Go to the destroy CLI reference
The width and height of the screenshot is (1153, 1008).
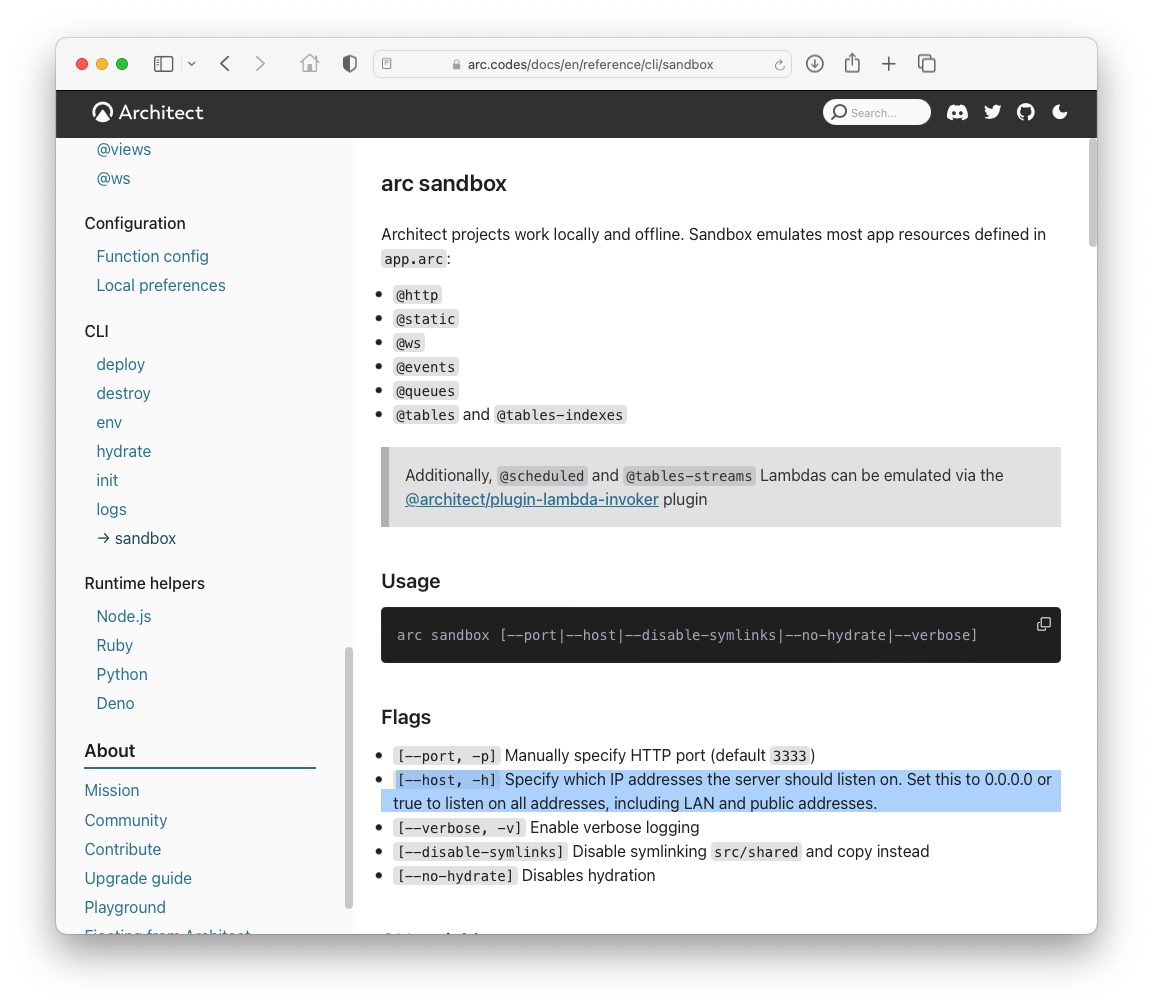[124, 393]
